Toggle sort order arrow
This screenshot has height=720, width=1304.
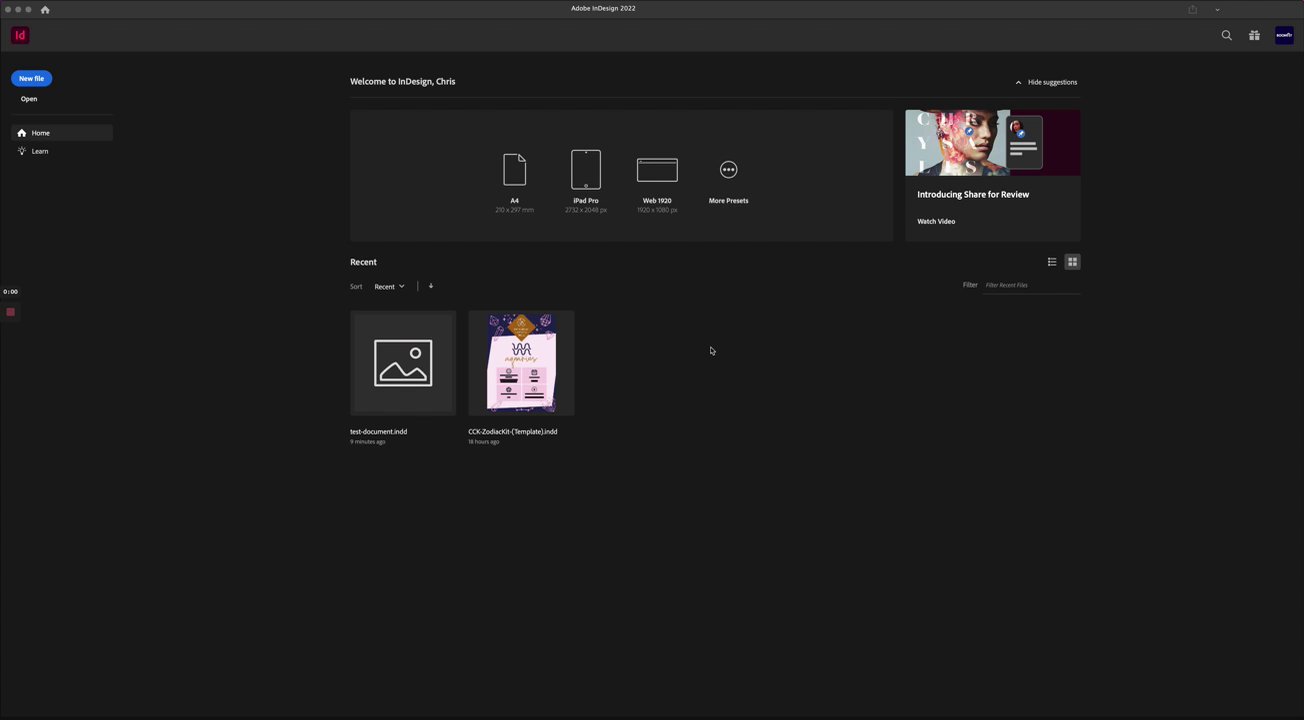tap(431, 286)
